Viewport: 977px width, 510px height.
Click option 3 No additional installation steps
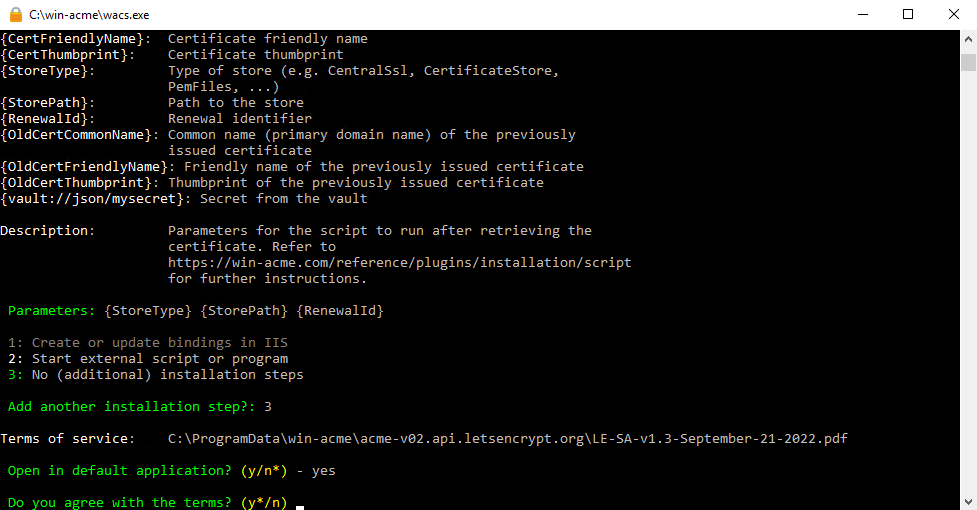pos(155,375)
